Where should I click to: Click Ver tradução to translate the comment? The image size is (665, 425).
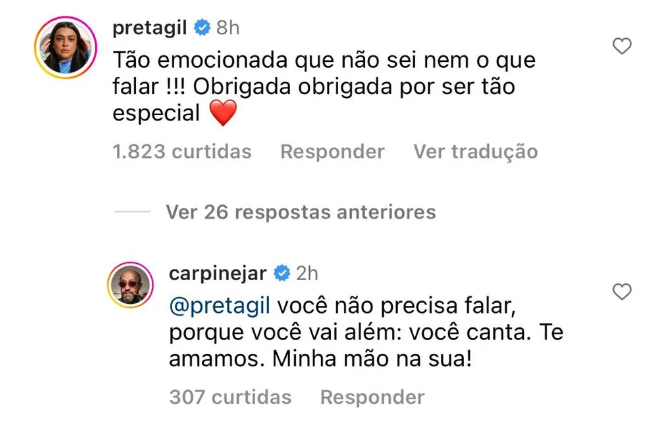pyautogui.click(x=476, y=151)
